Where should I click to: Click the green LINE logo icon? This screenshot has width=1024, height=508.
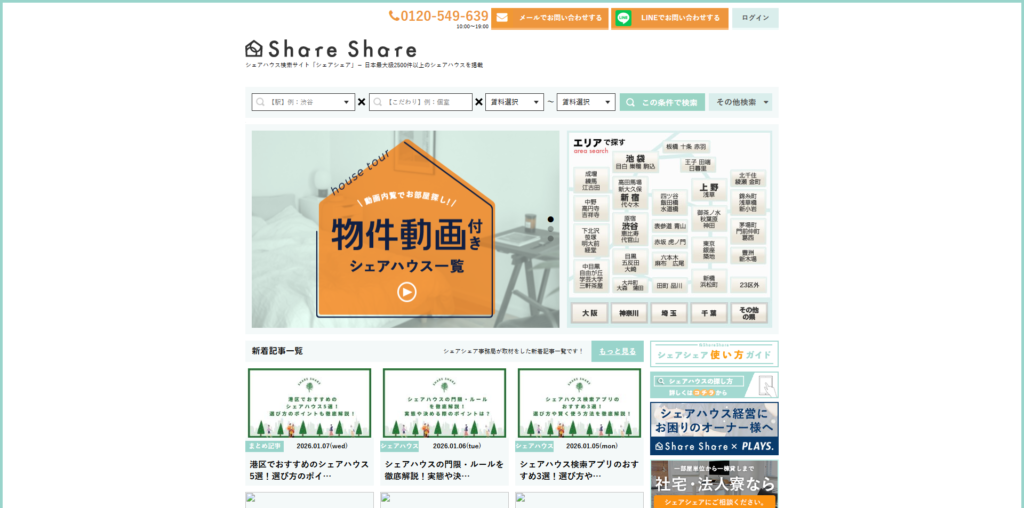[624, 18]
